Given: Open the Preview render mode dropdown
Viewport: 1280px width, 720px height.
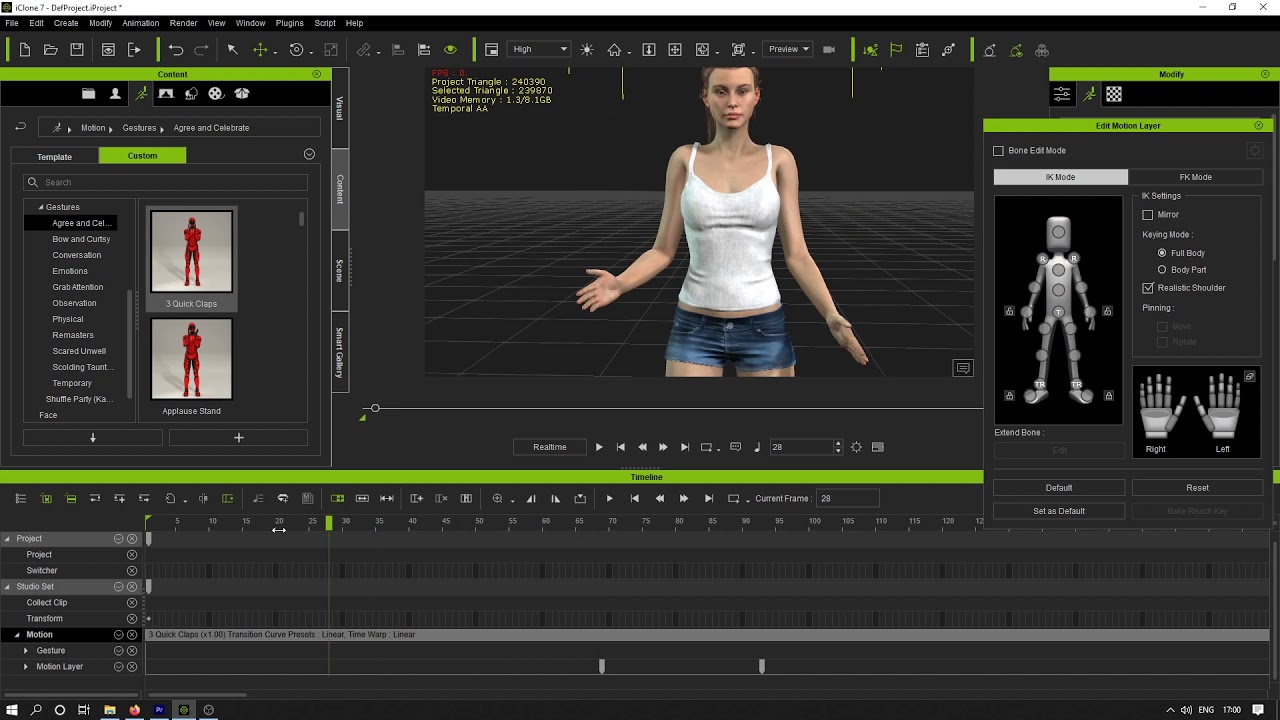Looking at the screenshot, I should [789, 50].
